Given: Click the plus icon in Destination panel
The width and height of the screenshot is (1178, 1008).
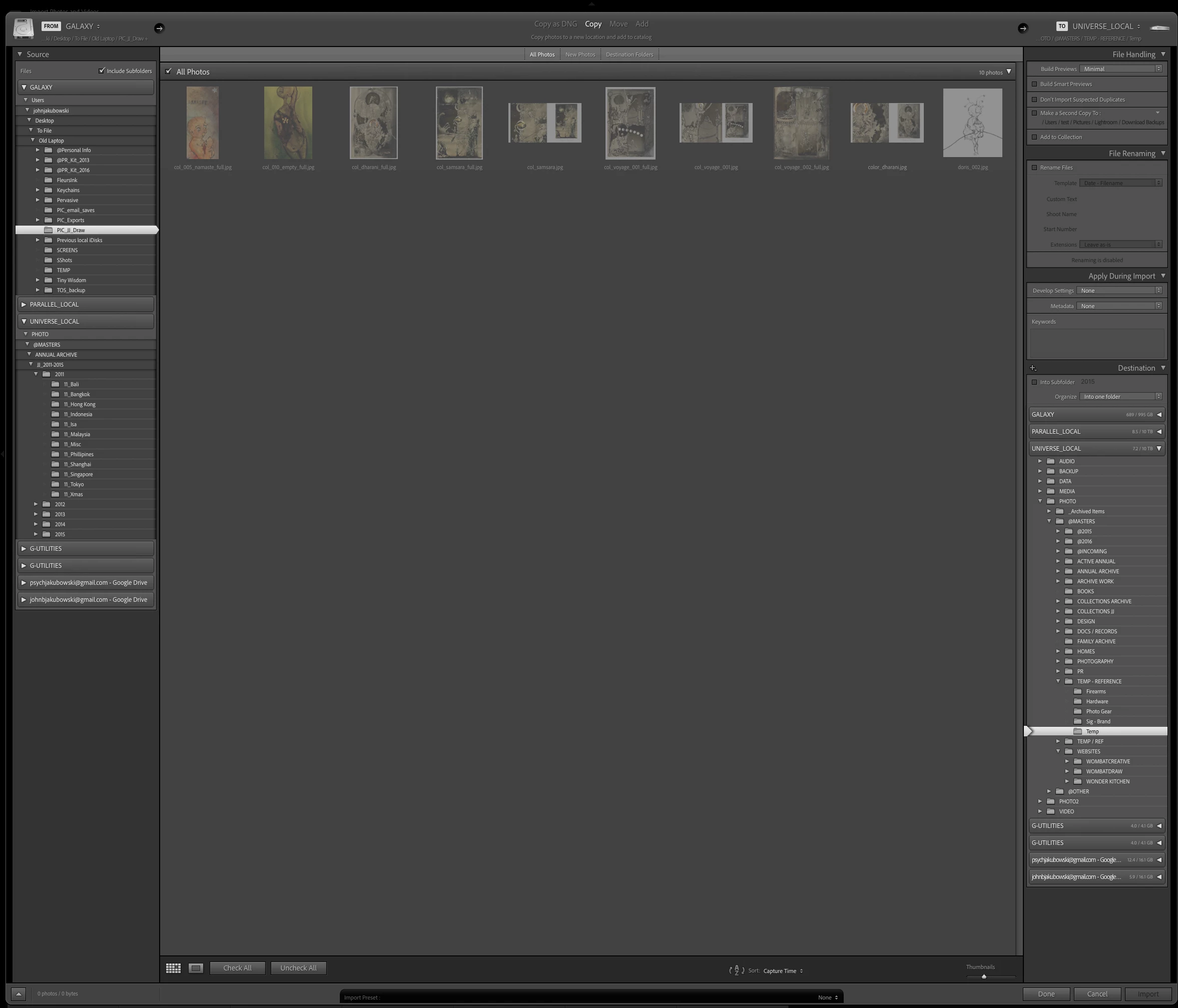Looking at the screenshot, I should tap(1033, 368).
